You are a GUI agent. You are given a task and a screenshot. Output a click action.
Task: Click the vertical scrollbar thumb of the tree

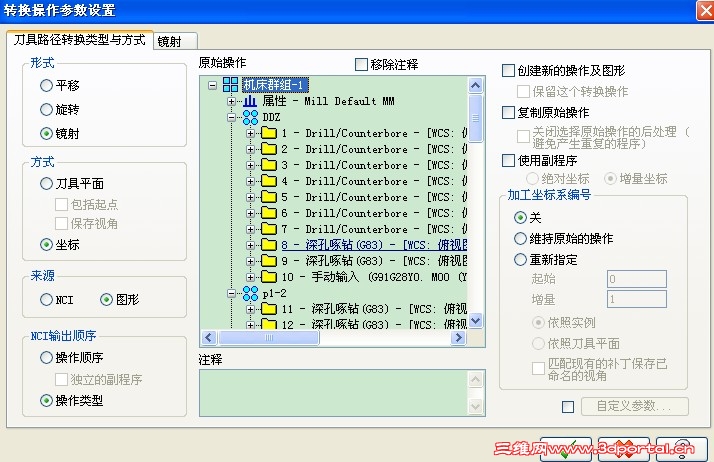[x=475, y=118]
